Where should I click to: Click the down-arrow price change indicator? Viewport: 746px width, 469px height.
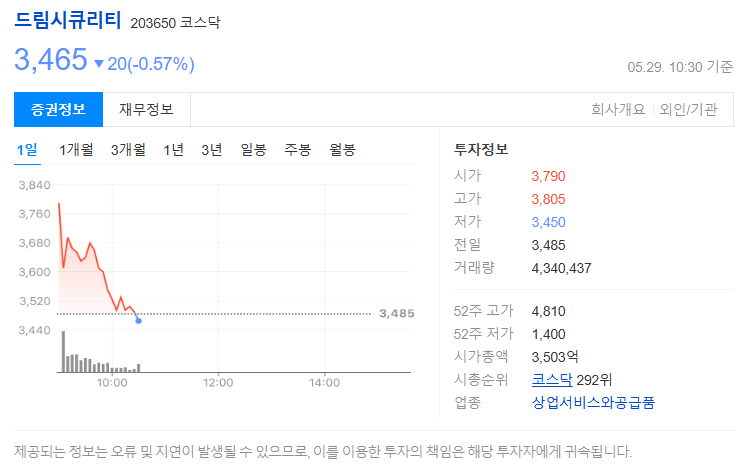tap(99, 64)
